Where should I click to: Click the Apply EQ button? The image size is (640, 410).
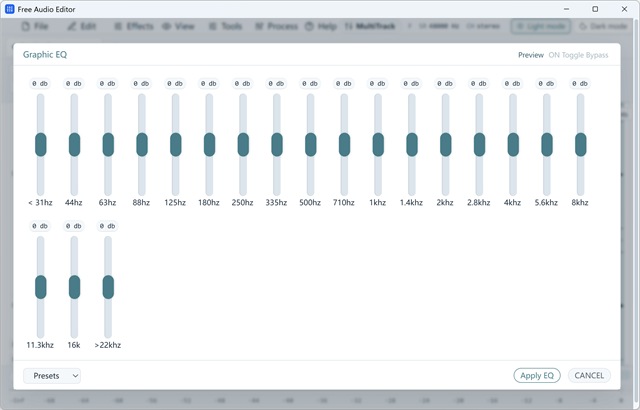click(537, 375)
